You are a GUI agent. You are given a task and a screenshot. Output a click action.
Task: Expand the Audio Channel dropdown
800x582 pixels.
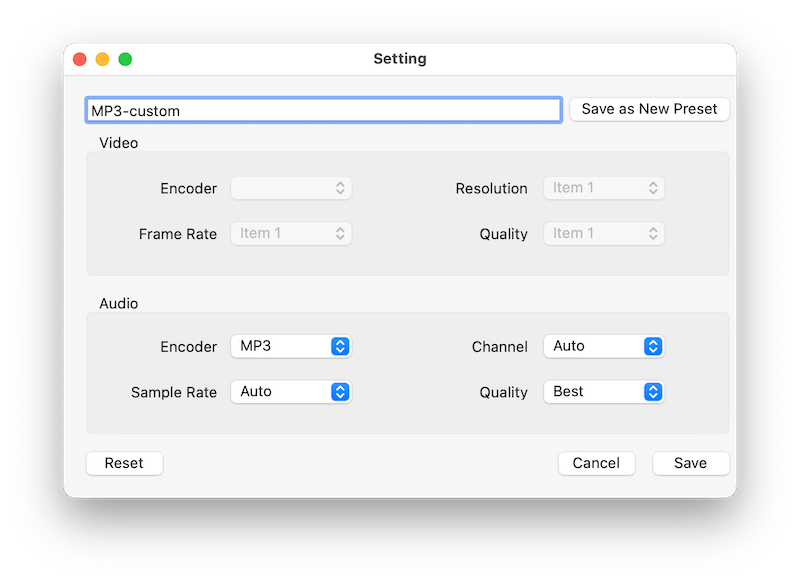[x=603, y=346]
